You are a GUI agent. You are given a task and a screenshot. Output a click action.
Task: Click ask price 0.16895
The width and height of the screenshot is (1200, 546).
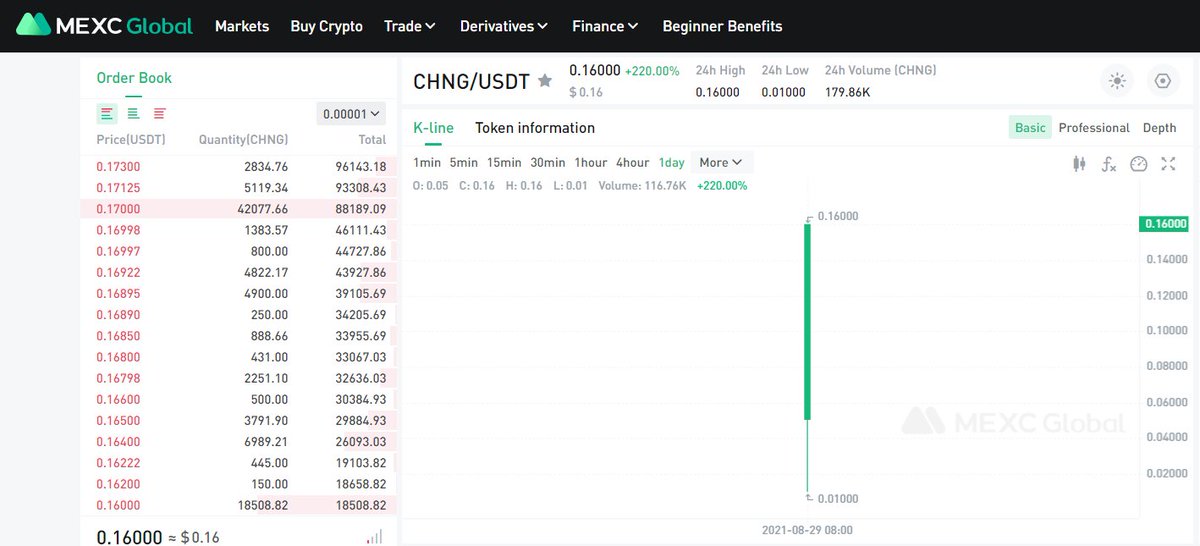[118, 293]
